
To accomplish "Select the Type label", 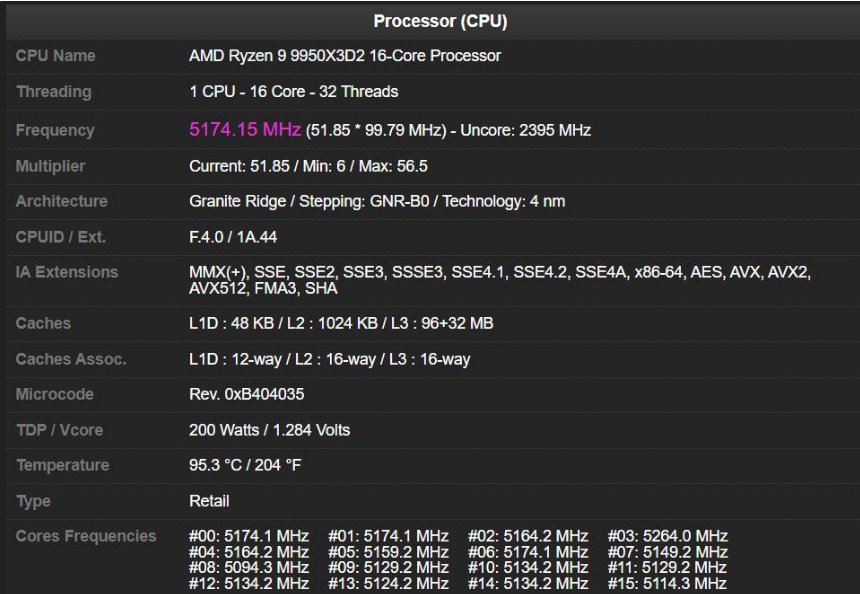I will (x=33, y=501).
